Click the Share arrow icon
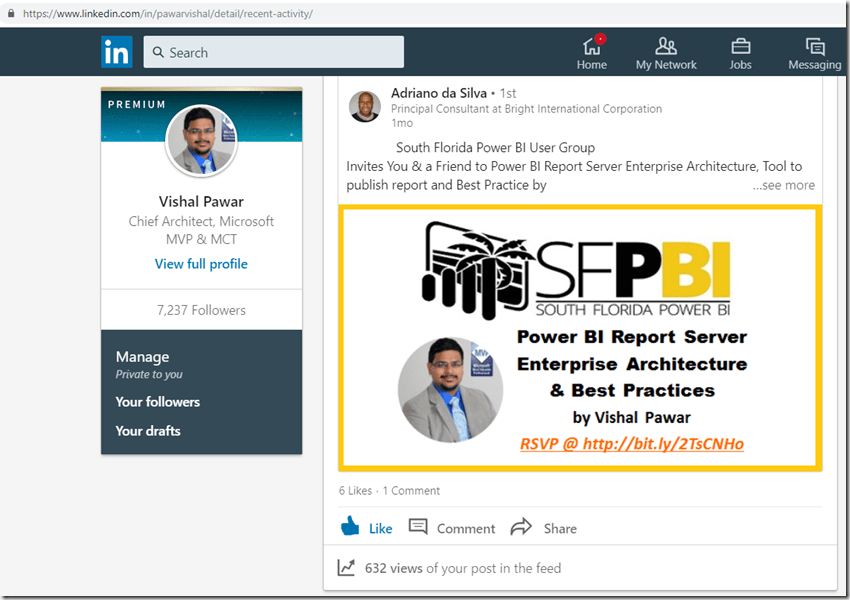This screenshot has width=850, height=600. [x=521, y=527]
